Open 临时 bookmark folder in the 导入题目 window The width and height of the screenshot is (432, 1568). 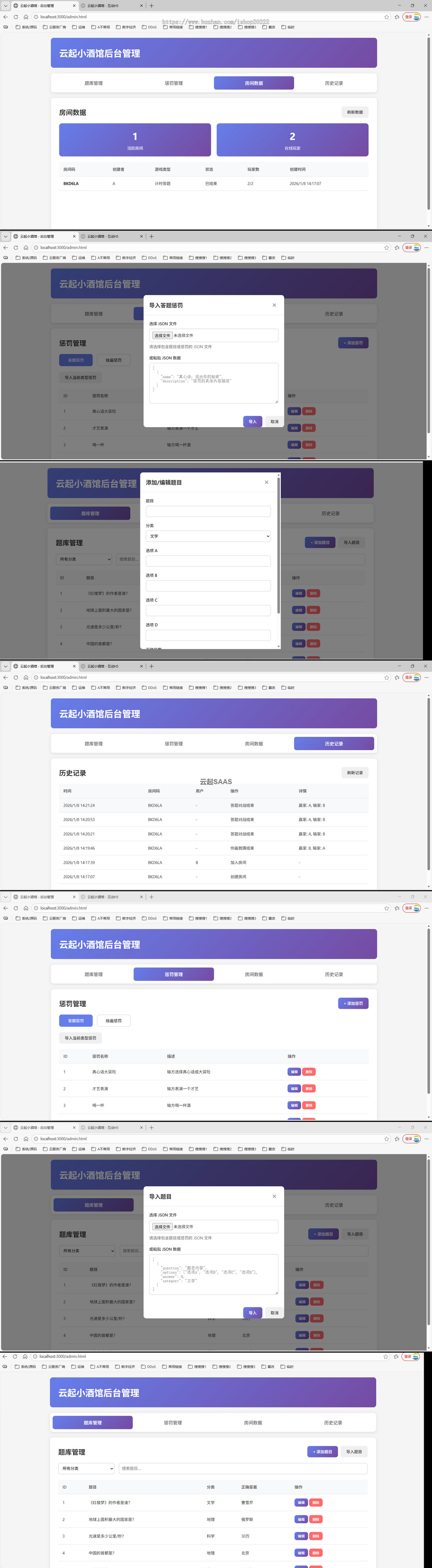coord(287,1148)
